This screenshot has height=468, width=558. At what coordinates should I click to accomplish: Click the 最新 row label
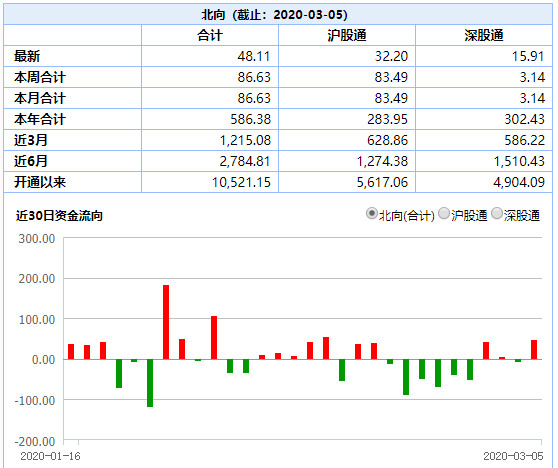27,56
